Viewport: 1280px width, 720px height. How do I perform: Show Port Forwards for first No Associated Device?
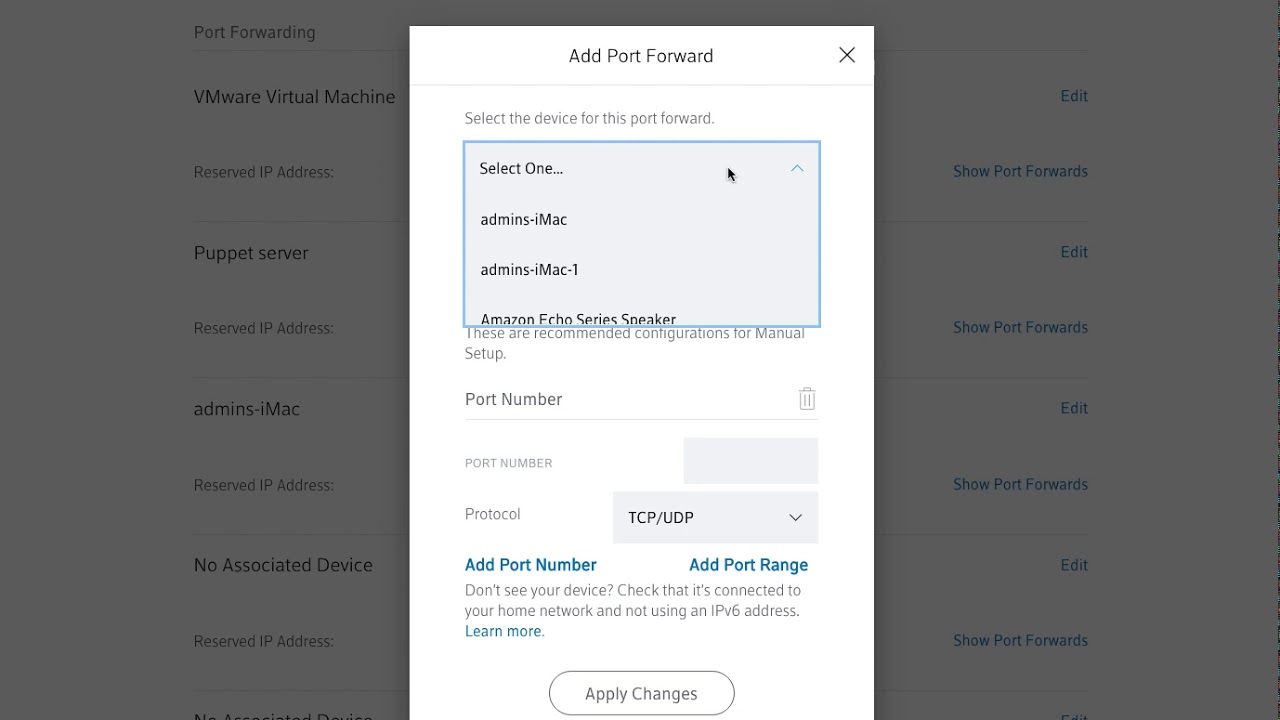pyautogui.click(x=1020, y=640)
